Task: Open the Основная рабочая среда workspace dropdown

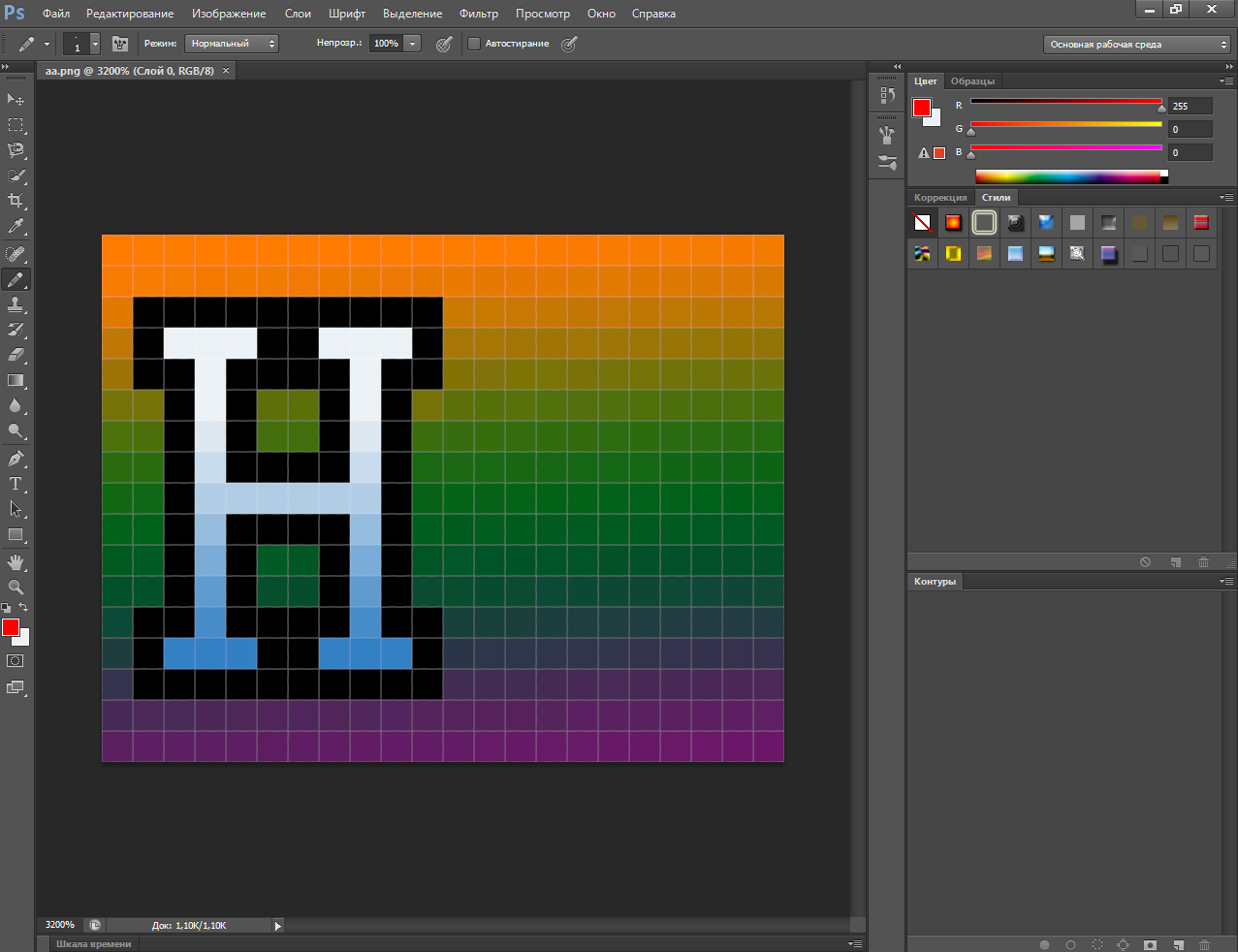Action: tap(1136, 45)
